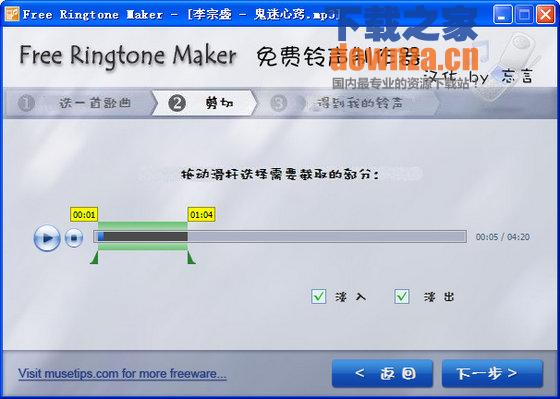560x399 pixels.
Task: Click the 01:04 yellow end time label
Action: click(201, 215)
